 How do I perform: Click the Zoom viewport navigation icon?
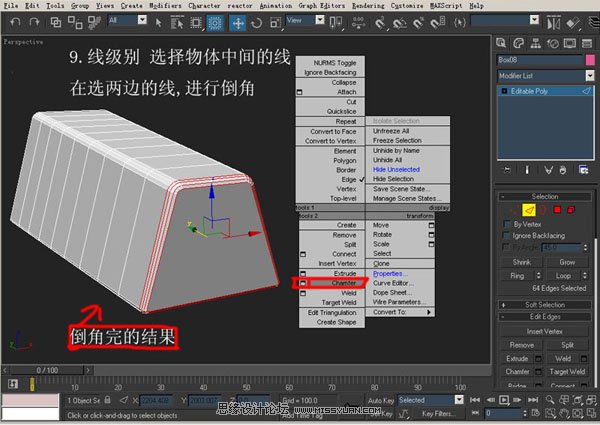click(x=550, y=400)
